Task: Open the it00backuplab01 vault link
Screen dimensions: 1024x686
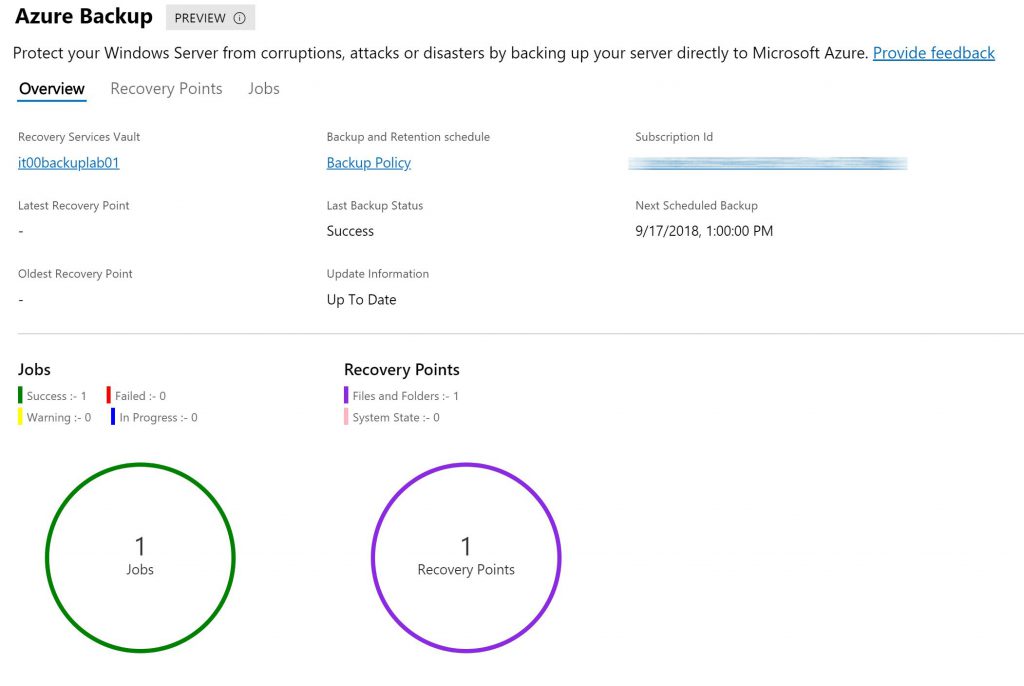Action: click(69, 163)
